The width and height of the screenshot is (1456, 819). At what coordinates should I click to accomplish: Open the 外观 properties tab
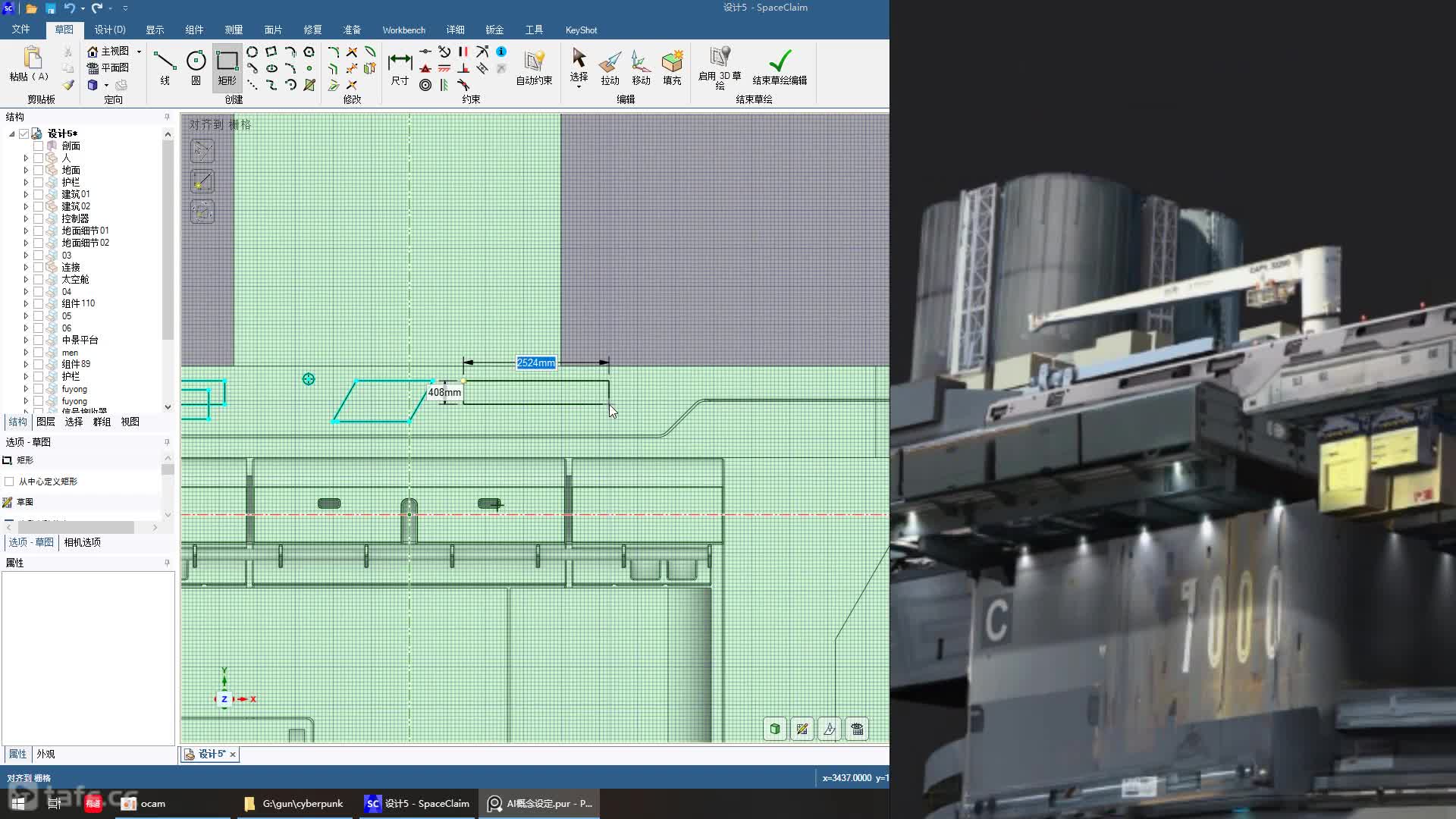click(45, 754)
